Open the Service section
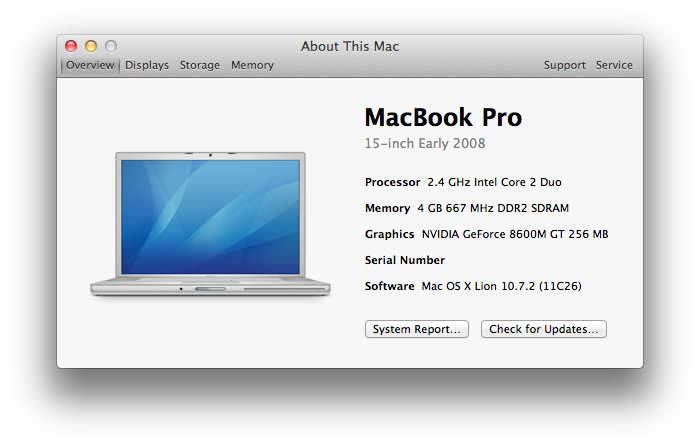The height and width of the screenshot is (447, 700). click(614, 65)
